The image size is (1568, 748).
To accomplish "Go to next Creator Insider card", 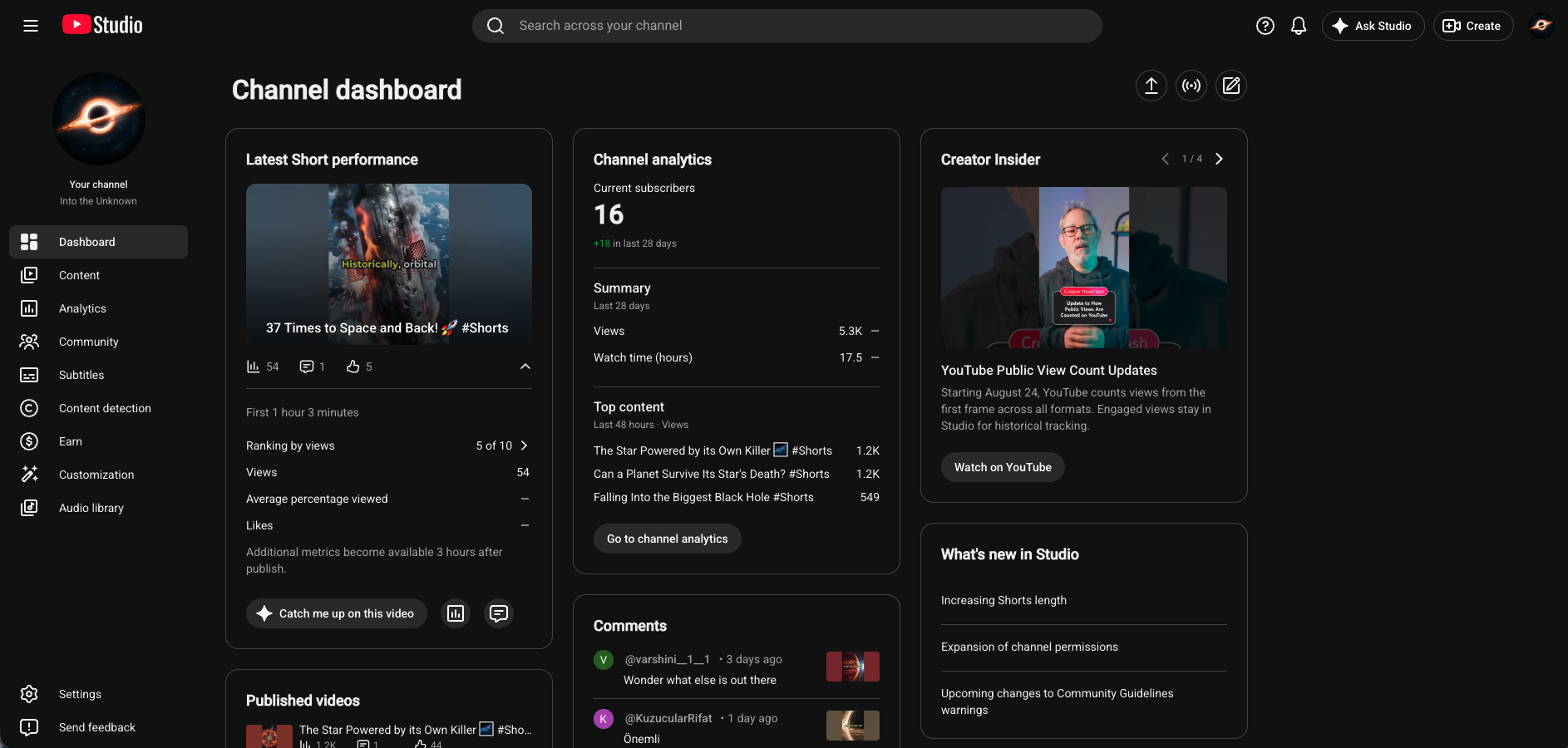I will (x=1219, y=159).
